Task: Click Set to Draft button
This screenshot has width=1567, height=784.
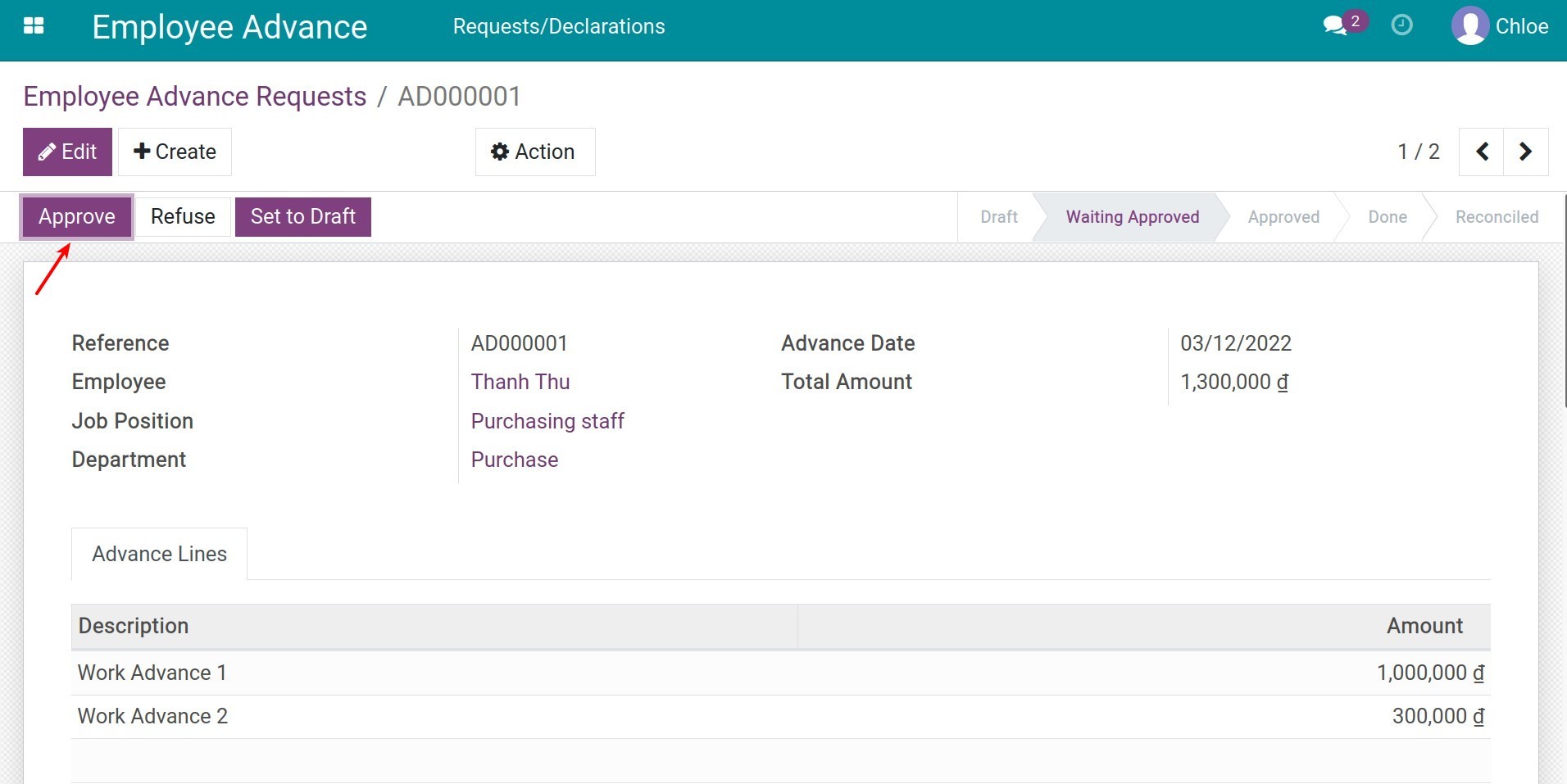Action: point(302,217)
